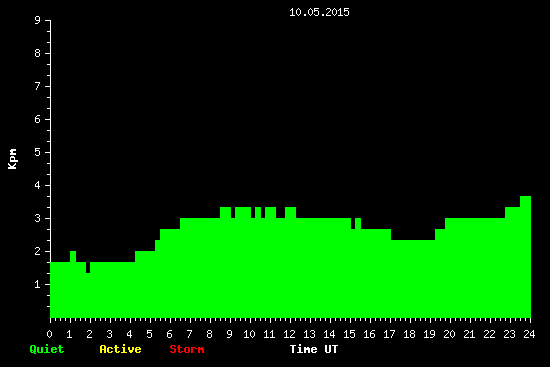Screen dimensions: 550x367
Task: Click the Active legend label
Action: pos(120,349)
